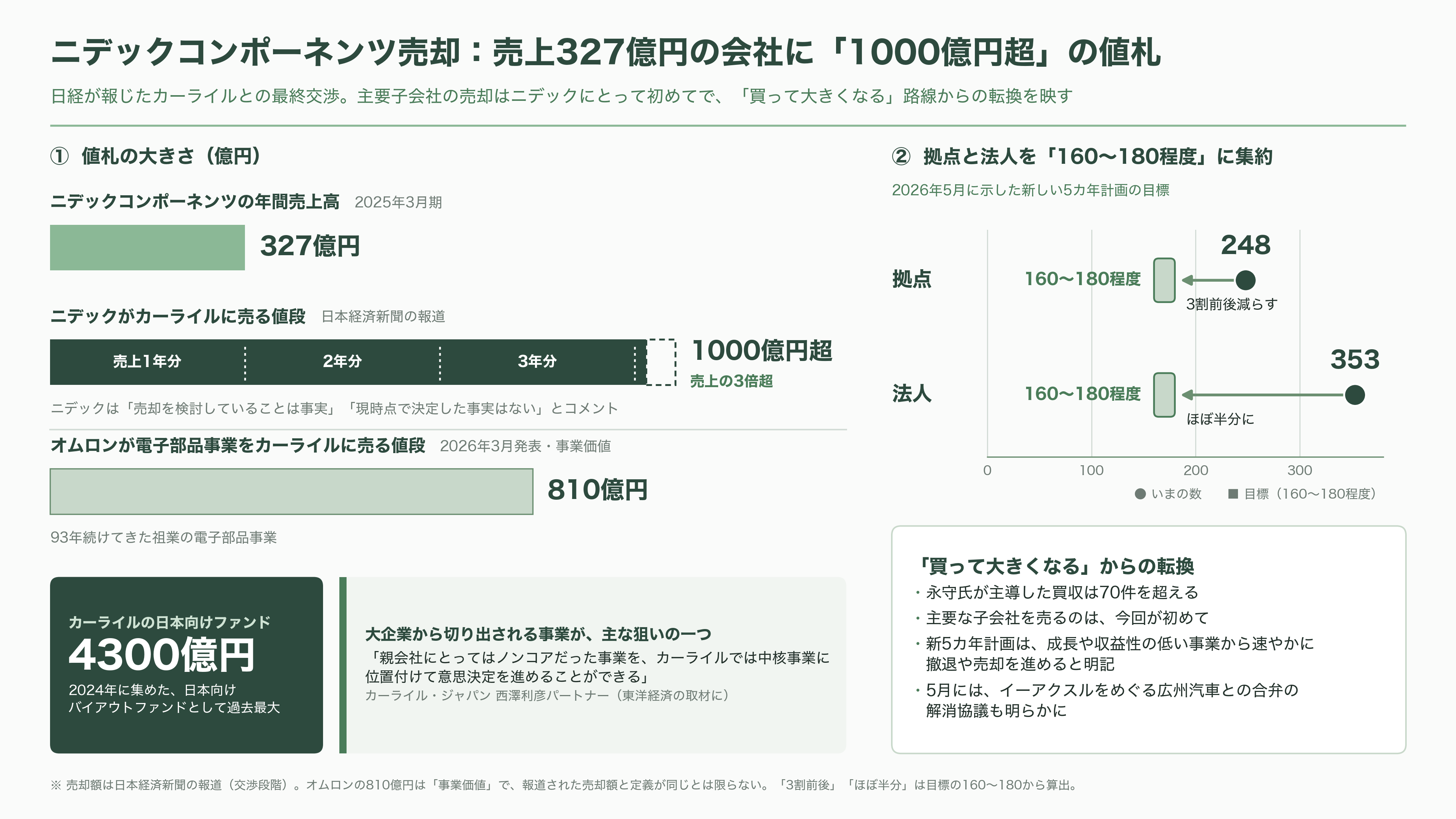This screenshot has height=819, width=1456.
Task: Click label 'オムロンが電子部品事業をカーライルに売る値段'
Action: 238,446
